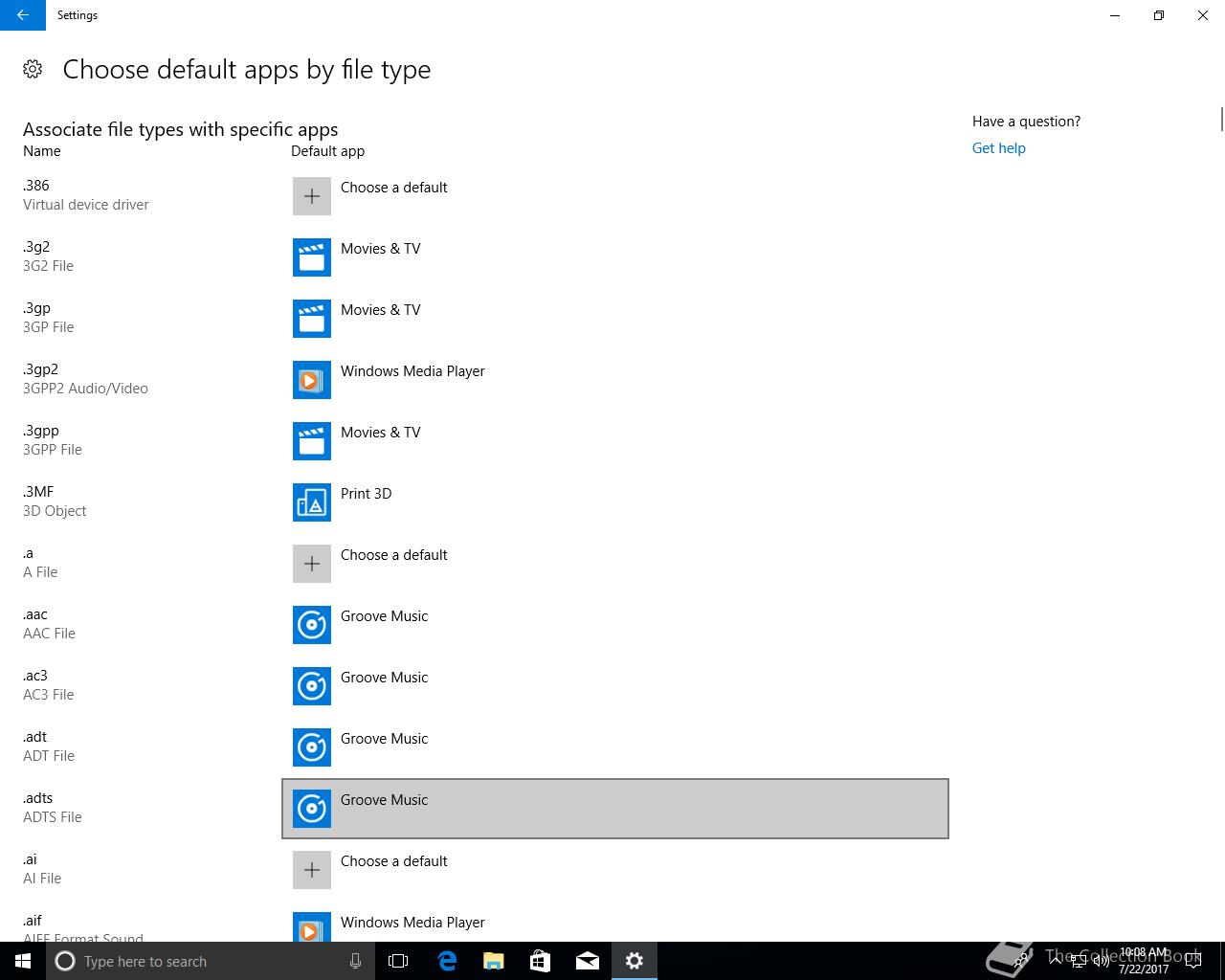Screen dimensions: 1225x980
Task: Click Print 3D icon for .3MF
Action: click(312, 502)
